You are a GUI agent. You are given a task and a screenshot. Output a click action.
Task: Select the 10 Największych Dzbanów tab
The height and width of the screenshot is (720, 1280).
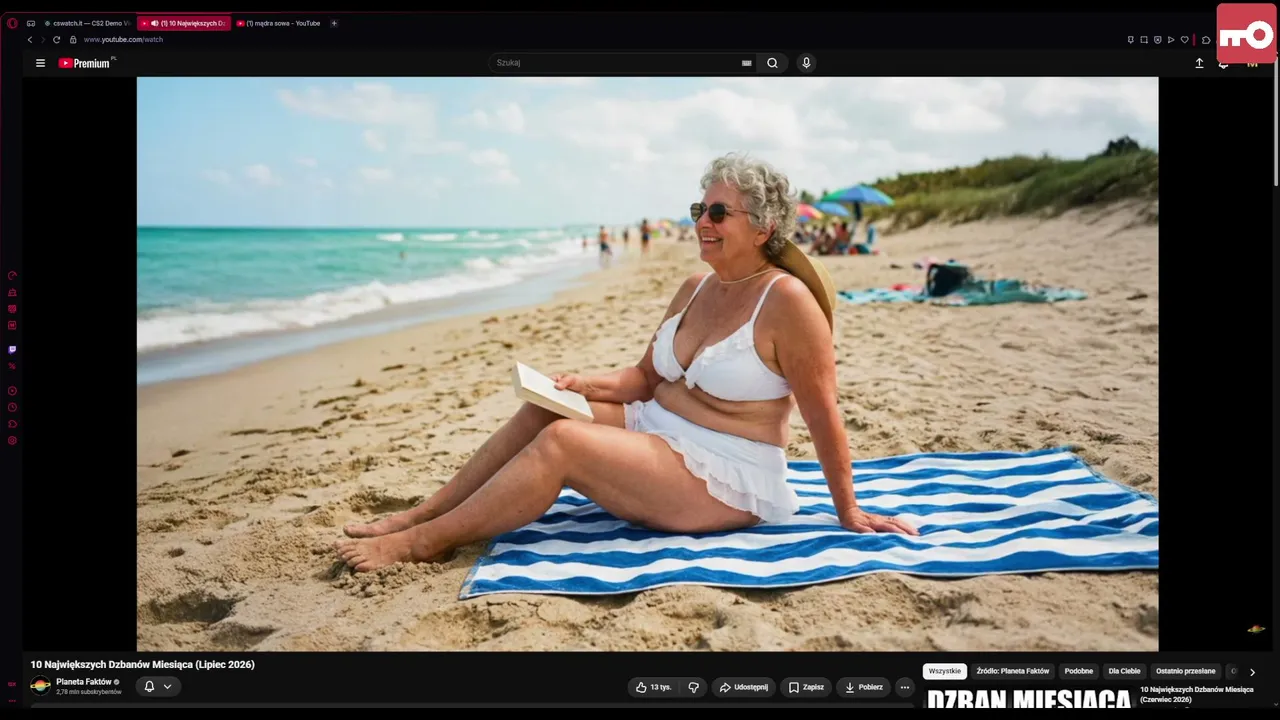click(x=184, y=23)
